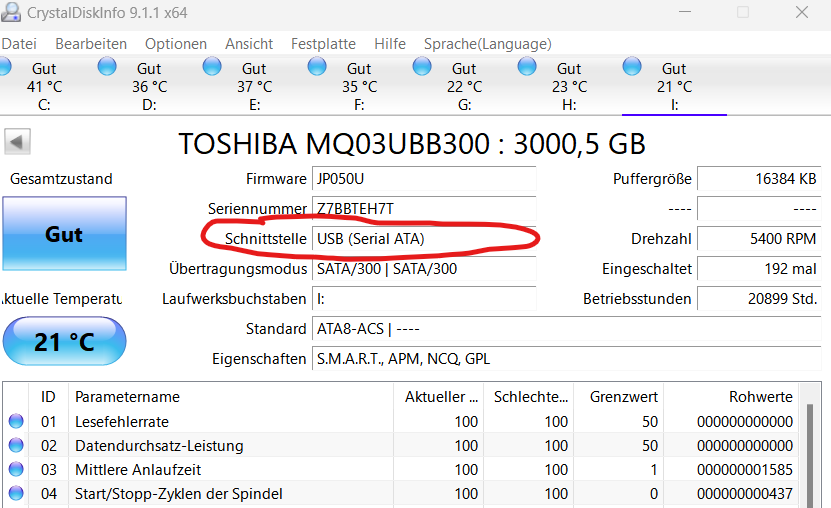Click the Betriebsstunden value 20899 Std.
The width and height of the screenshot is (831, 508).
pyautogui.click(x=759, y=299)
